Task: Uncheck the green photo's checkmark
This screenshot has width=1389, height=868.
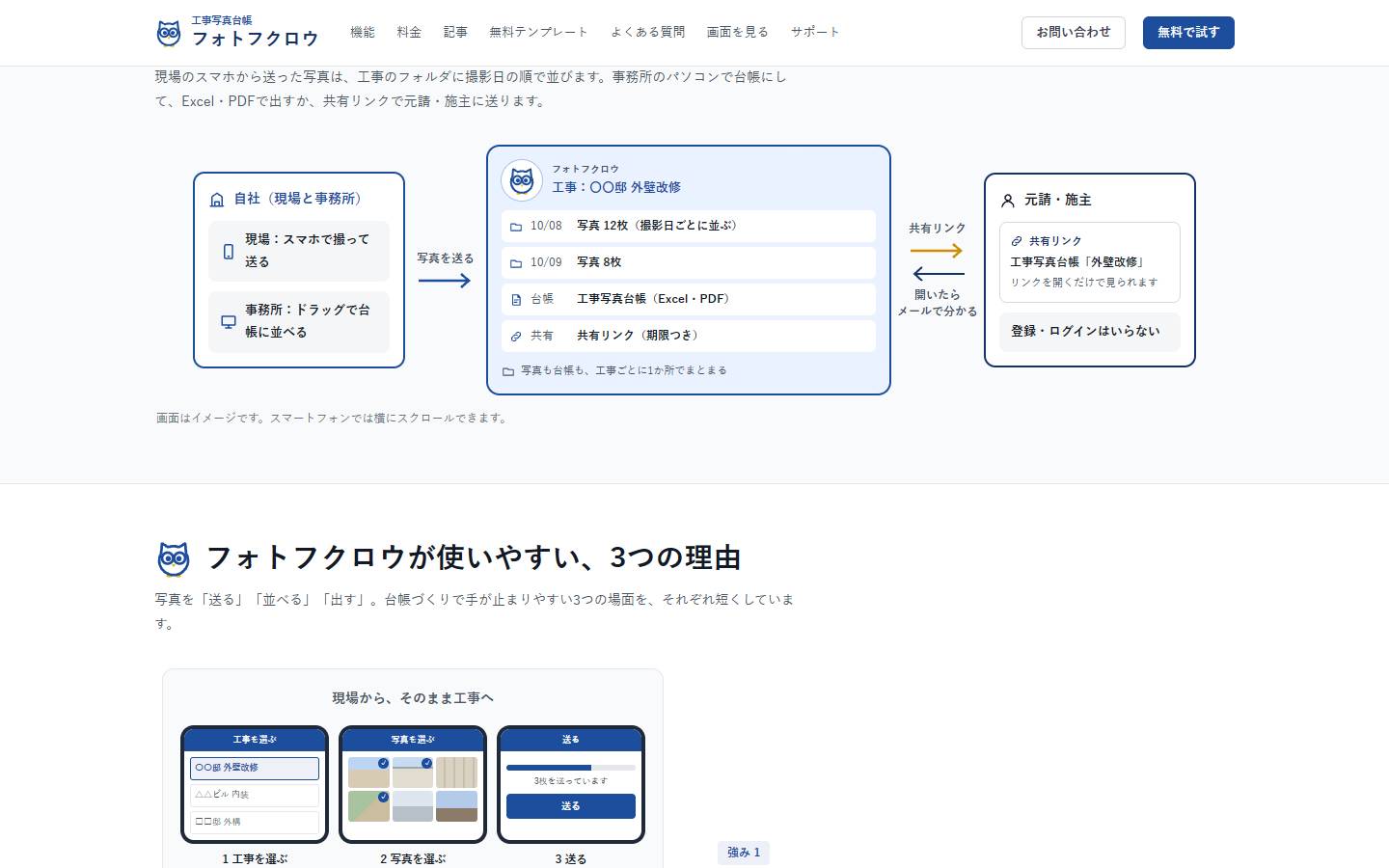Action: (383, 797)
